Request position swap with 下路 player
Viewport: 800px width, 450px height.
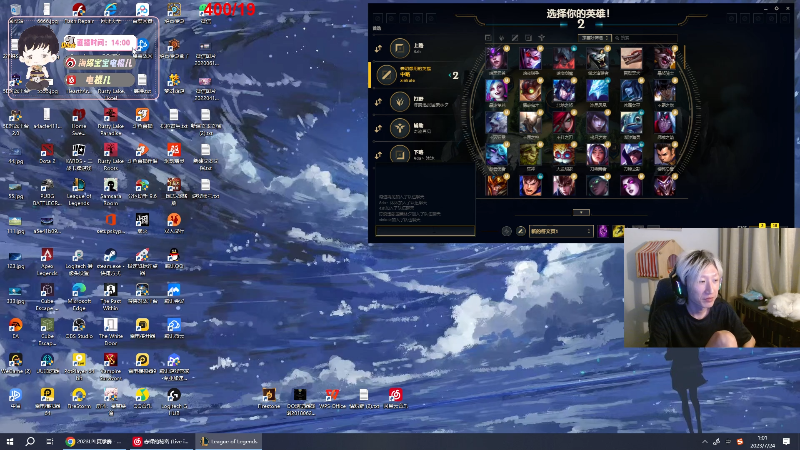tap(379, 155)
